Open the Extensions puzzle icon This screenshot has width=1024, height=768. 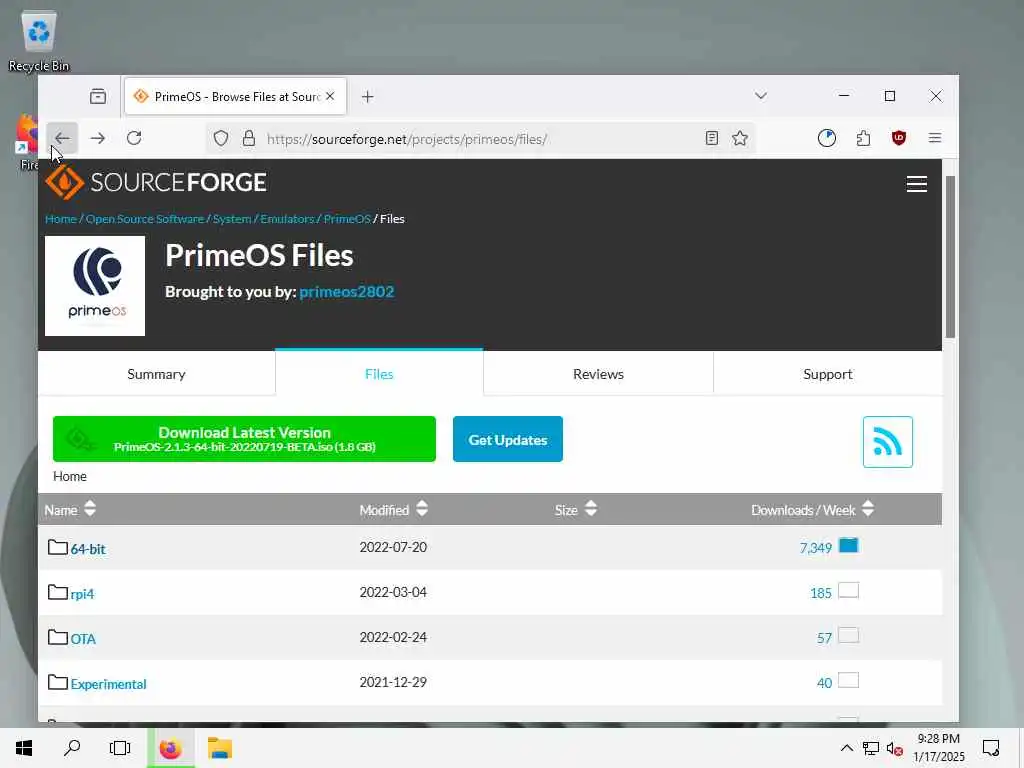[863, 138]
